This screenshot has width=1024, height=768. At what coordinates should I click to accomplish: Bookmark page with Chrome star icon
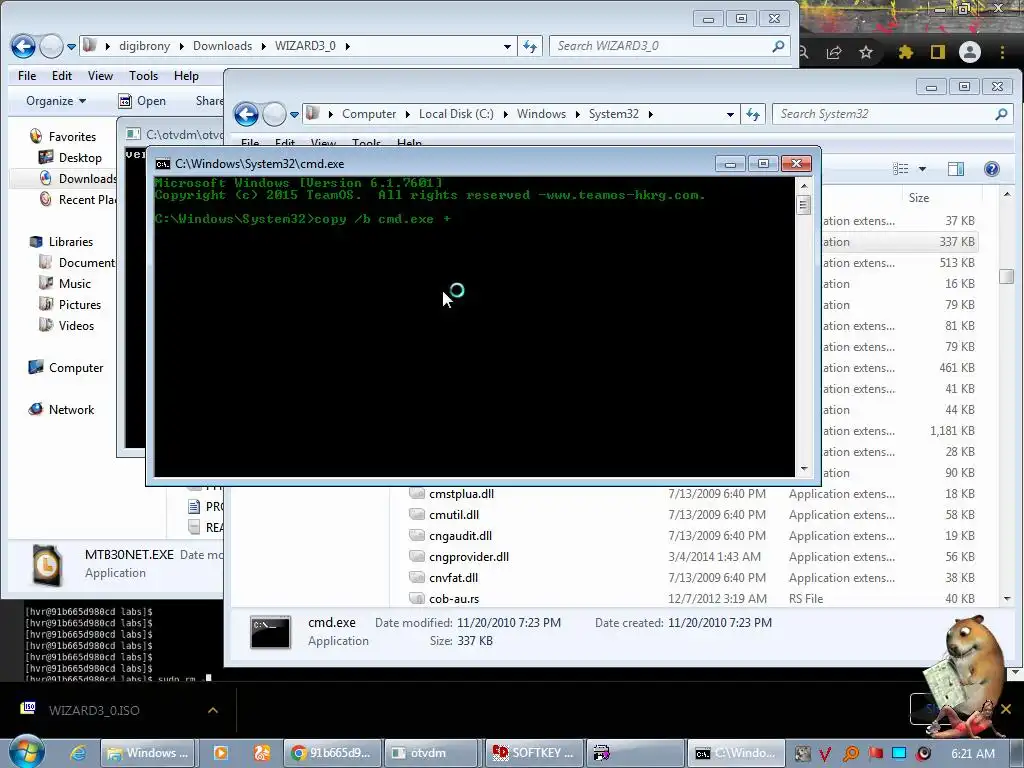click(866, 52)
